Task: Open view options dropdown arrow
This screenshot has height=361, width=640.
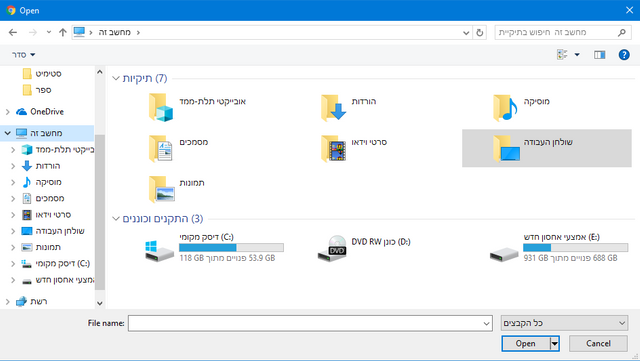Action: pyautogui.click(x=577, y=55)
